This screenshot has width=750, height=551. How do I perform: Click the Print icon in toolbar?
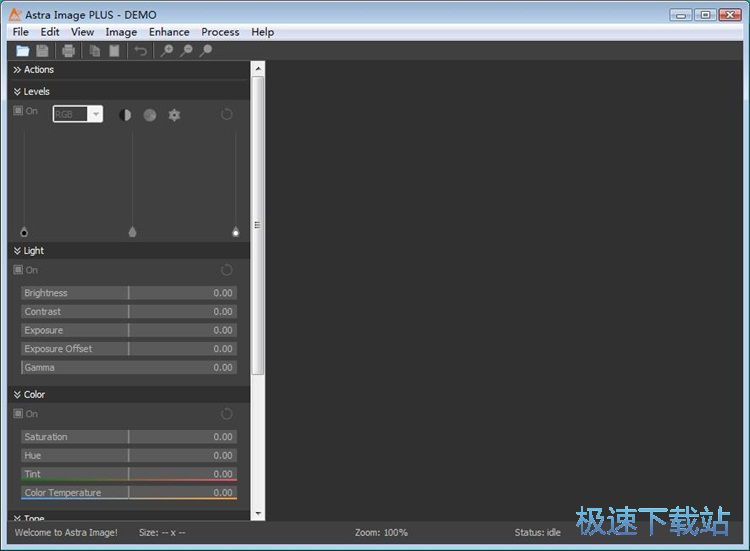coord(68,51)
